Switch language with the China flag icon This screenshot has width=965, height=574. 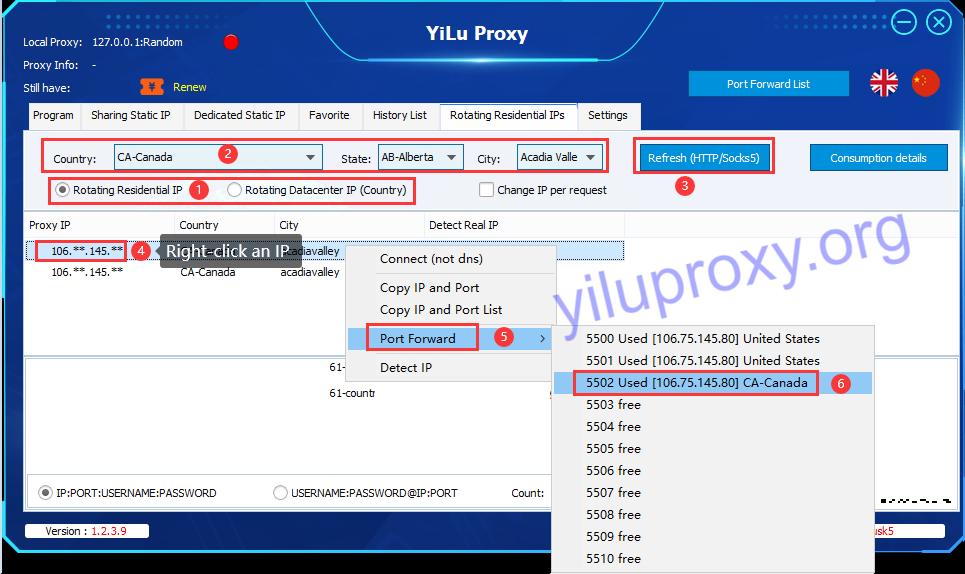[925, 82]
